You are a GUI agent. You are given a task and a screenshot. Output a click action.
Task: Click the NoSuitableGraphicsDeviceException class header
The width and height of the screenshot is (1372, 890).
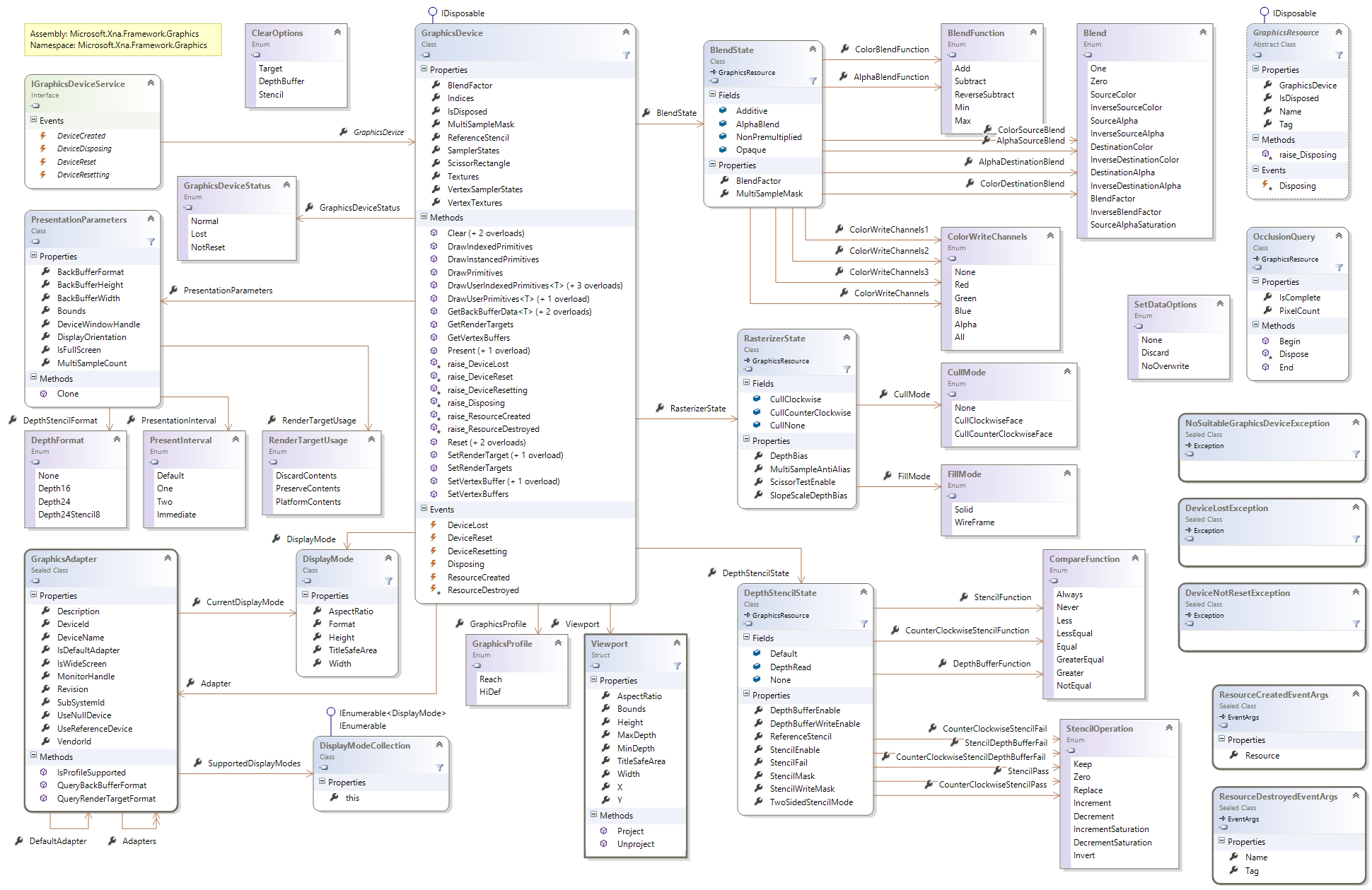coord(1272,437)
